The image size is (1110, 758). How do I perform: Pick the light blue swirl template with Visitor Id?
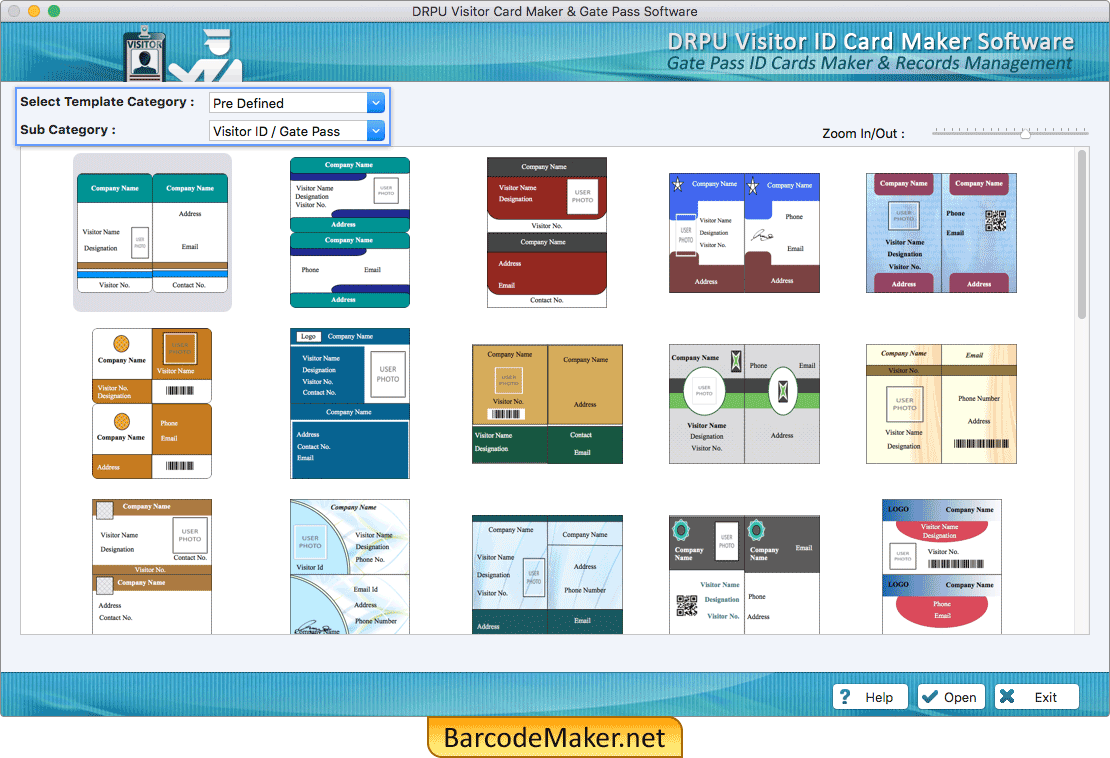pos(350,566)
